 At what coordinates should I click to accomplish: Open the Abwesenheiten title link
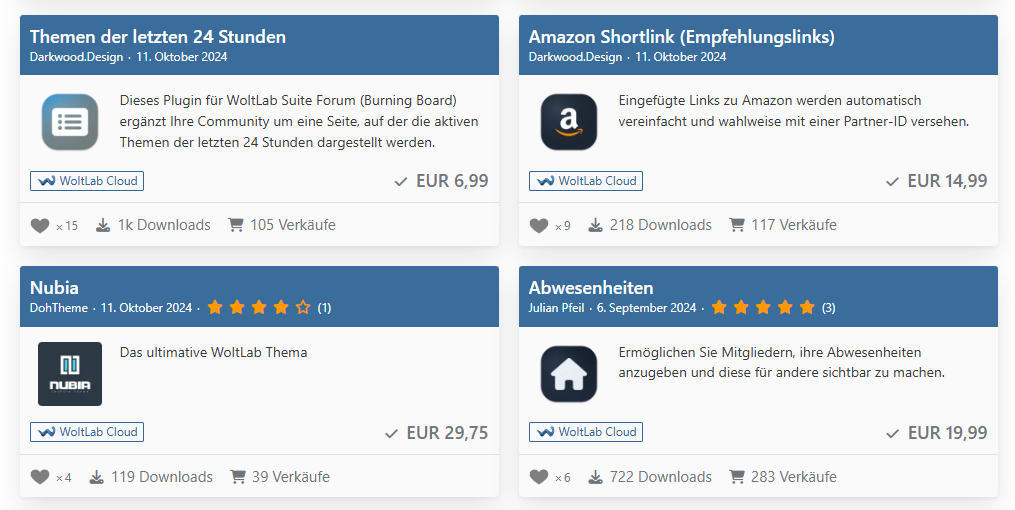pos(591,288)
